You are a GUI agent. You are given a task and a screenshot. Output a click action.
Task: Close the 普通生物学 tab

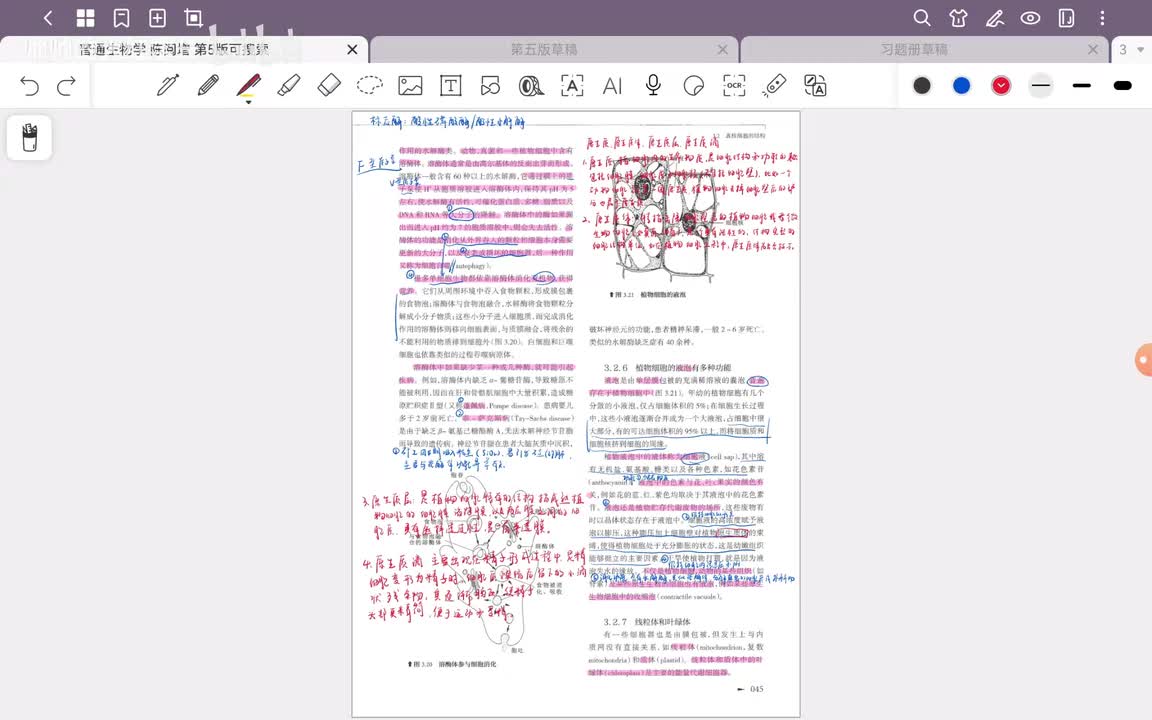352,49
